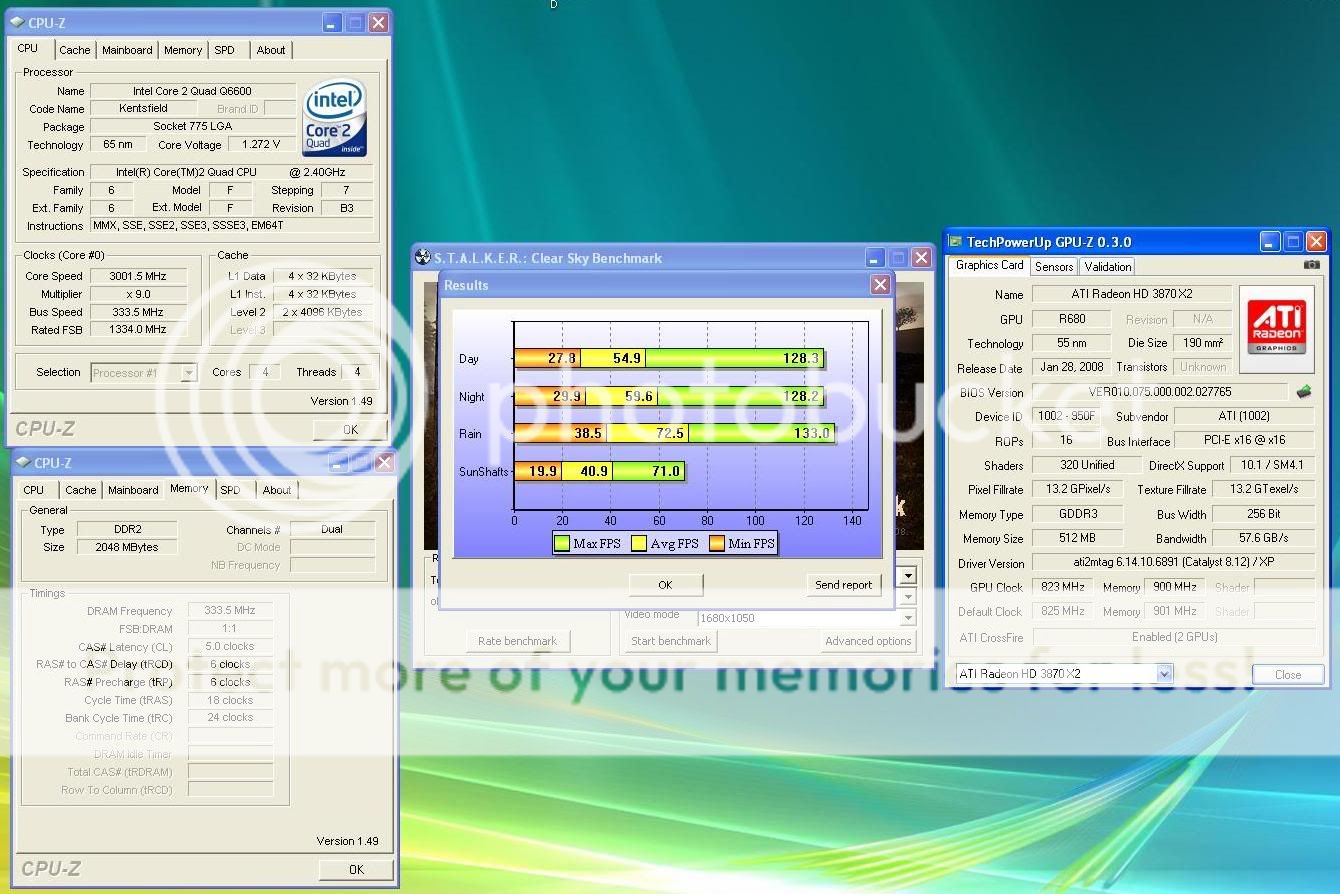Switch to the Sensors tab in GPU-Z

pyautogui.click(x=1054, y=267)
